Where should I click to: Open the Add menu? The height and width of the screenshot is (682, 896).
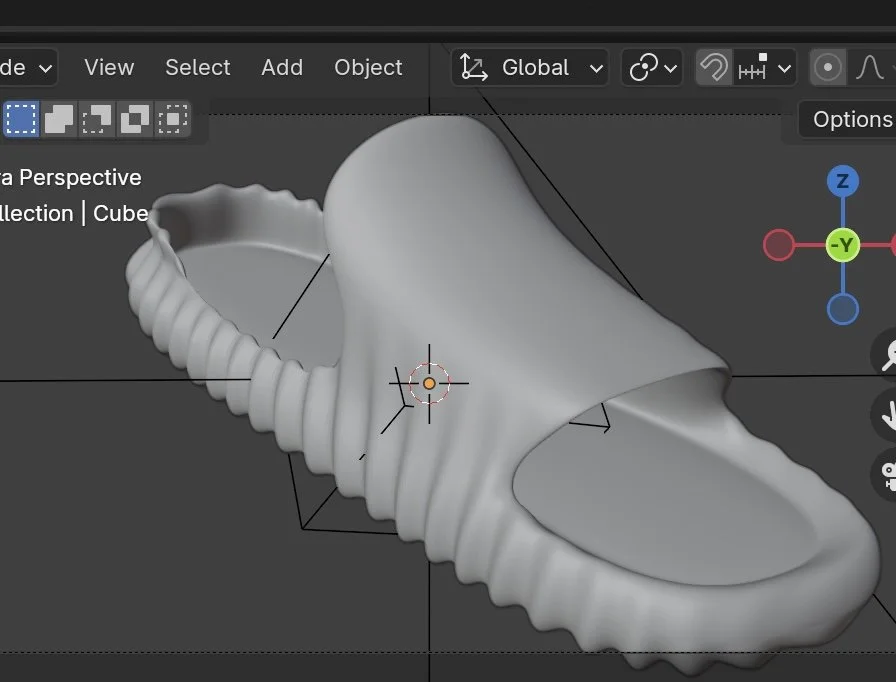coord(282,67)
